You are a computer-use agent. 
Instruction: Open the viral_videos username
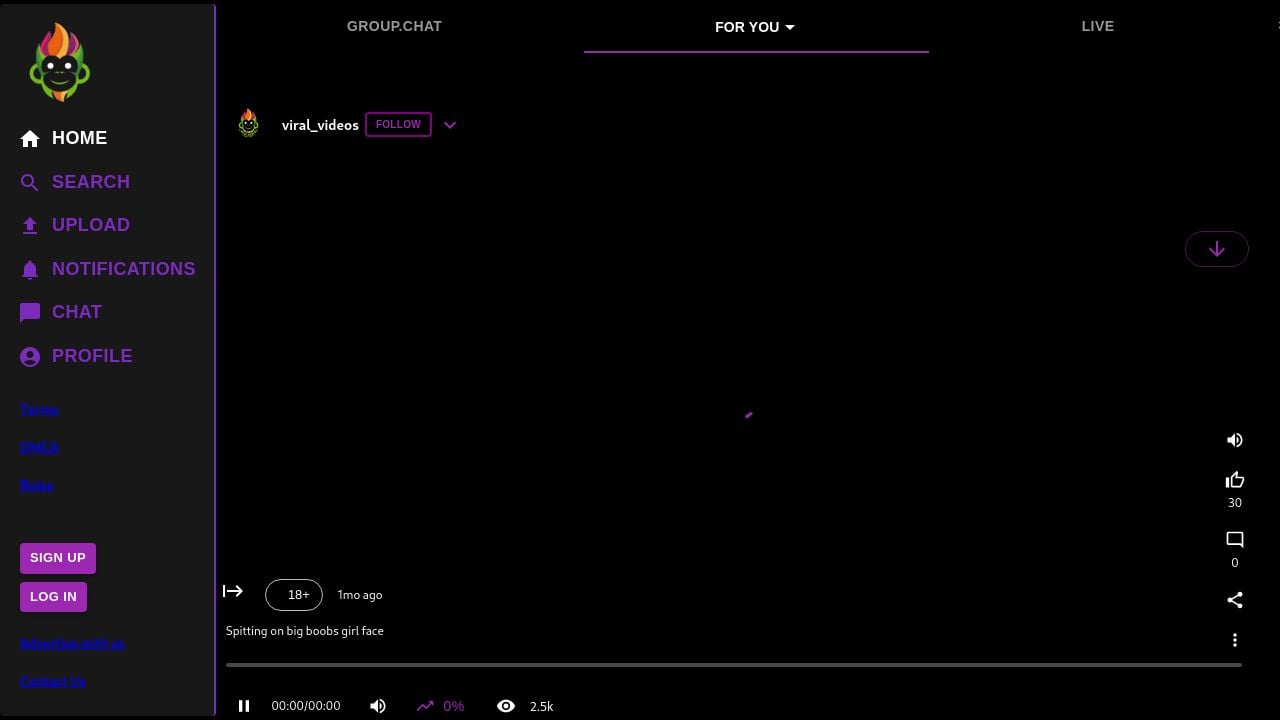tap(320, 125)
